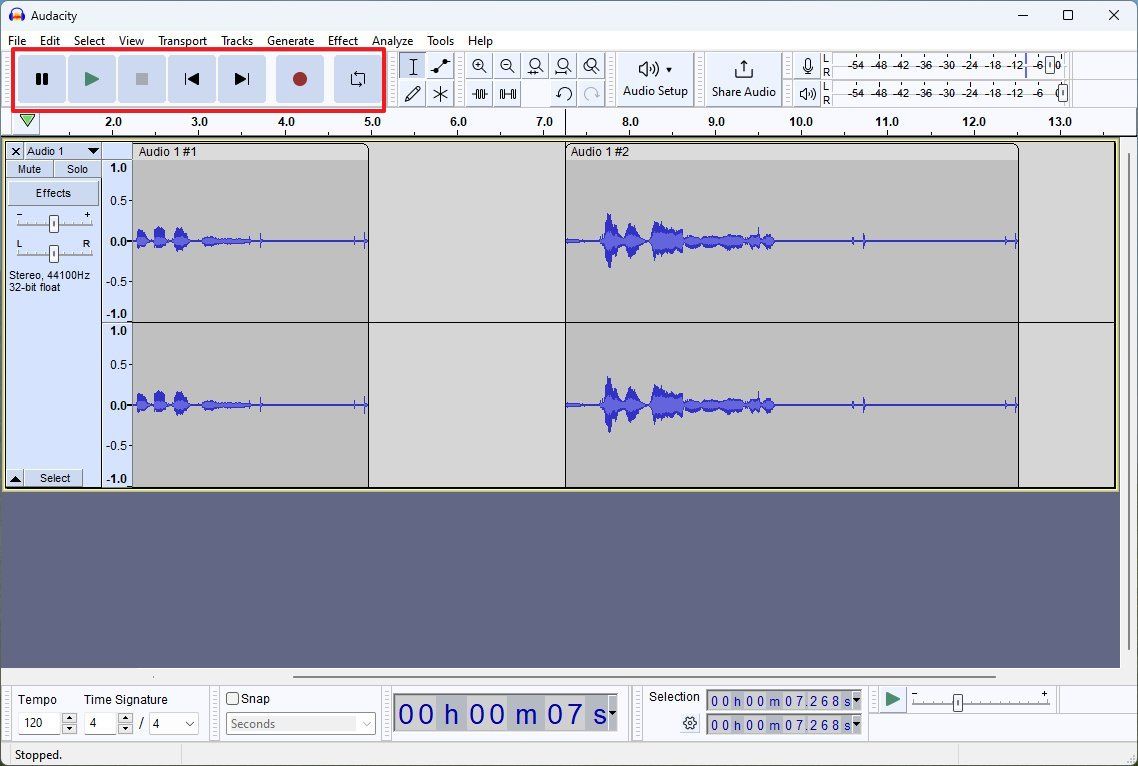This screenshot has height=766, width=1138.
Task: Silence the selected audio
Action: pos(508,93)
